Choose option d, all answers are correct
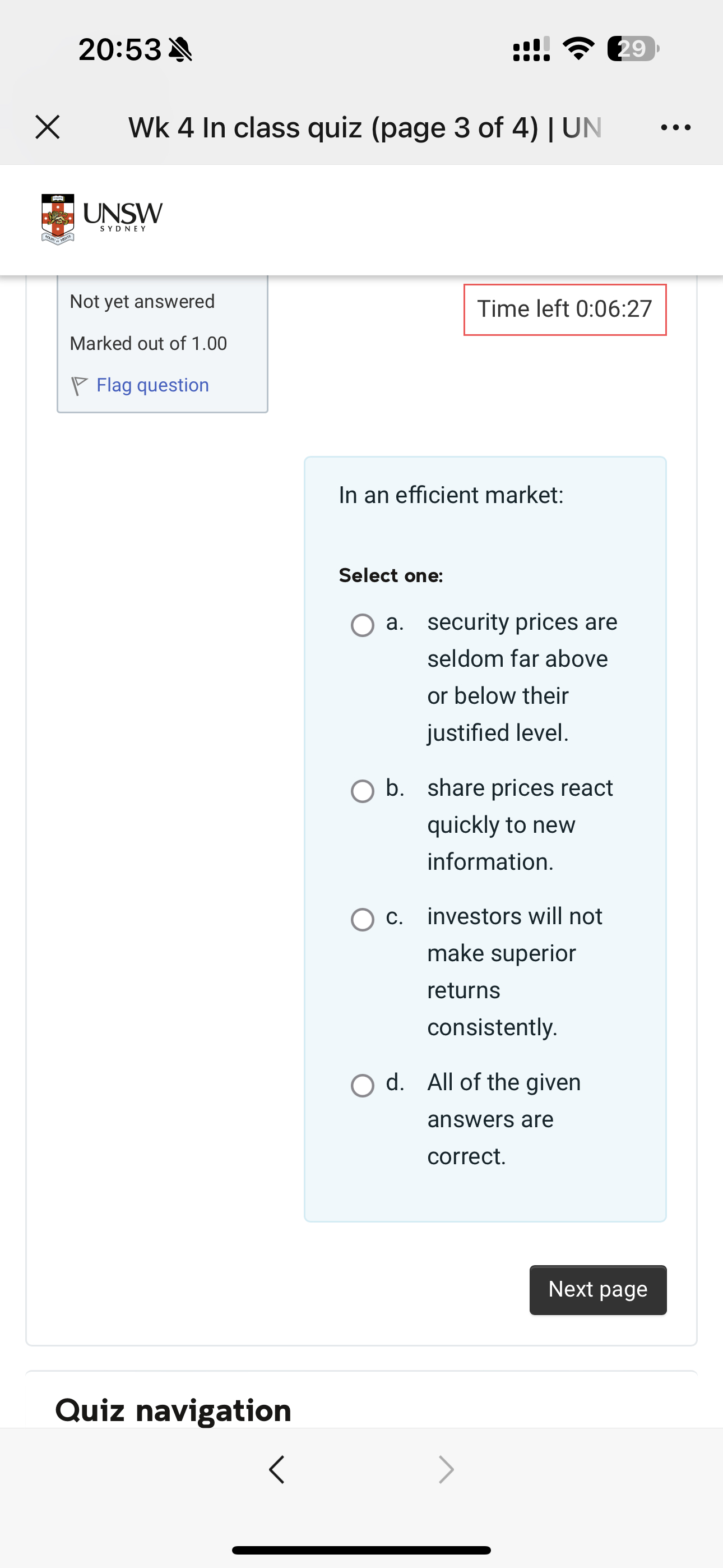Screen dimensions: 723x1568 point(363,1085)
